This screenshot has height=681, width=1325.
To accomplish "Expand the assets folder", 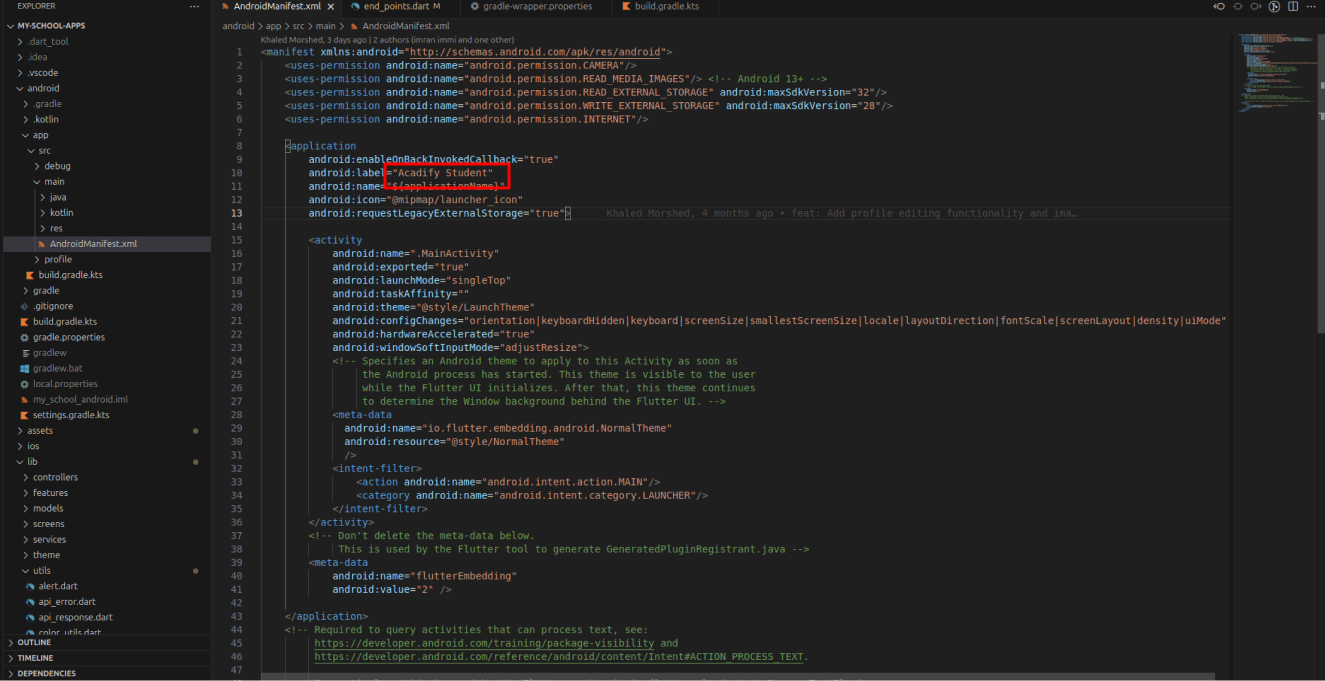I will pyautogui.click(x=40, y=431).
